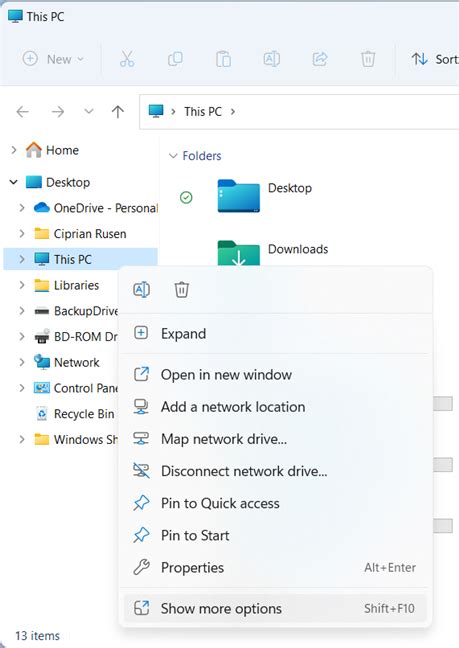
Task: Expand the Control Panel tree node
Action: tap(22, 388)
